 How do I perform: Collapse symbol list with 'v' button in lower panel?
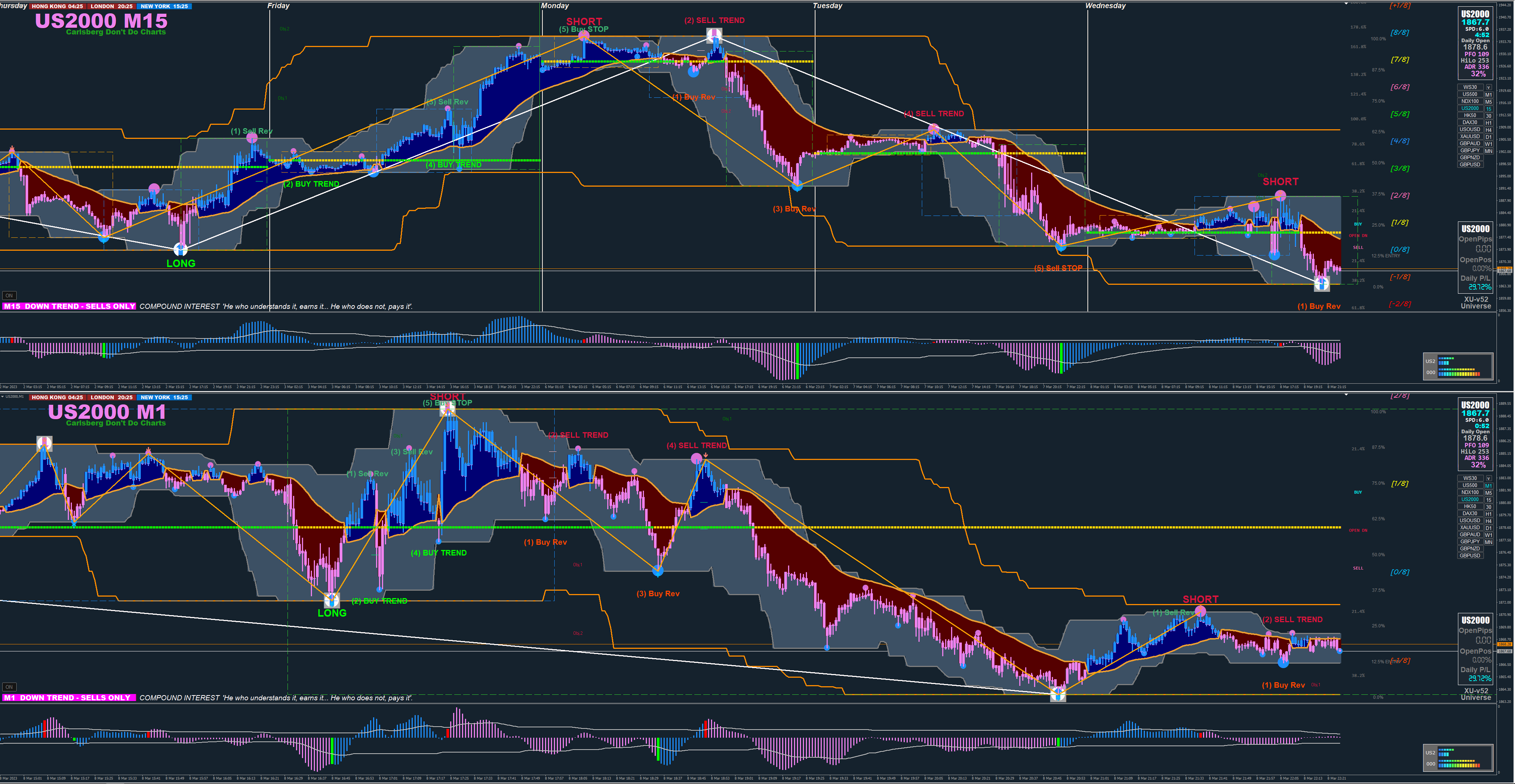(x=1489, y=478)
